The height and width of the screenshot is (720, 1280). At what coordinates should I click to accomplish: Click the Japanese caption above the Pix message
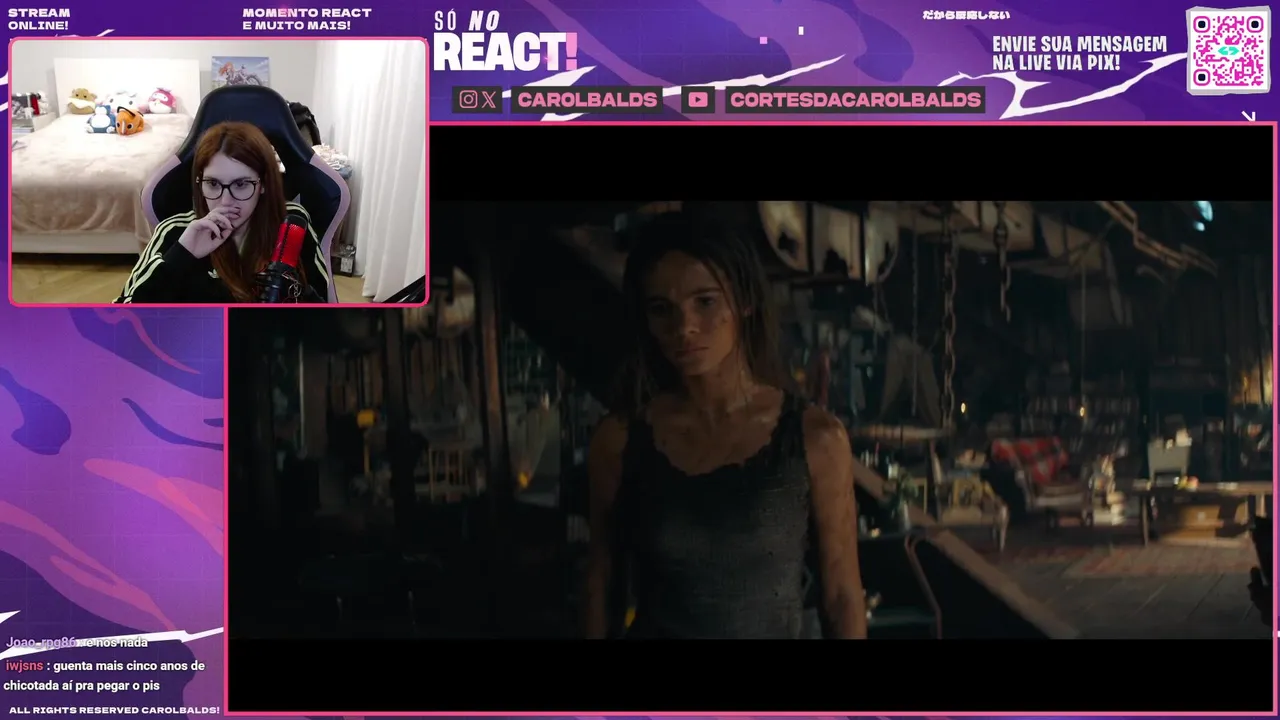coord(966,15)
